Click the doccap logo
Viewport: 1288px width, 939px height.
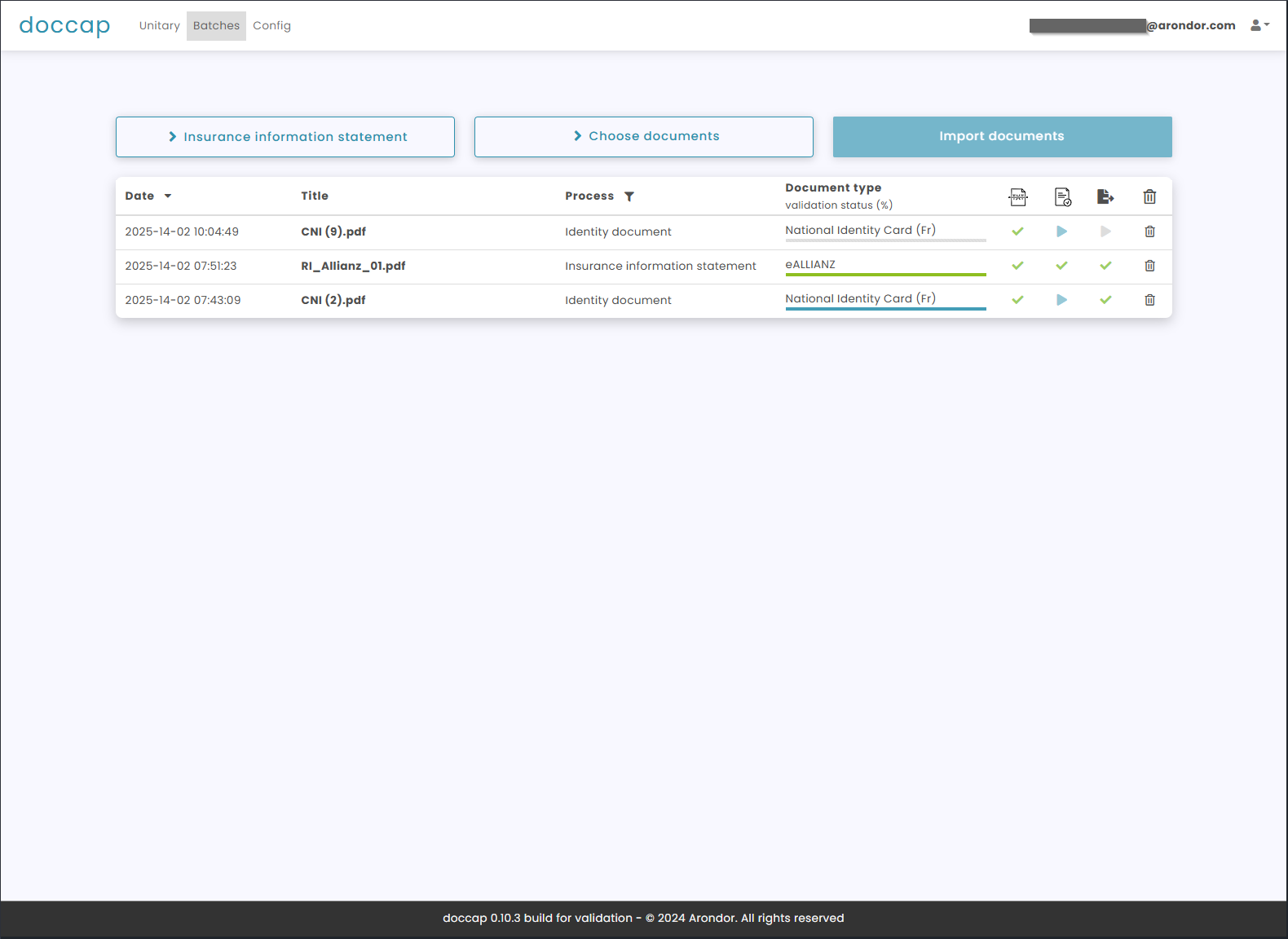point(64,26)
